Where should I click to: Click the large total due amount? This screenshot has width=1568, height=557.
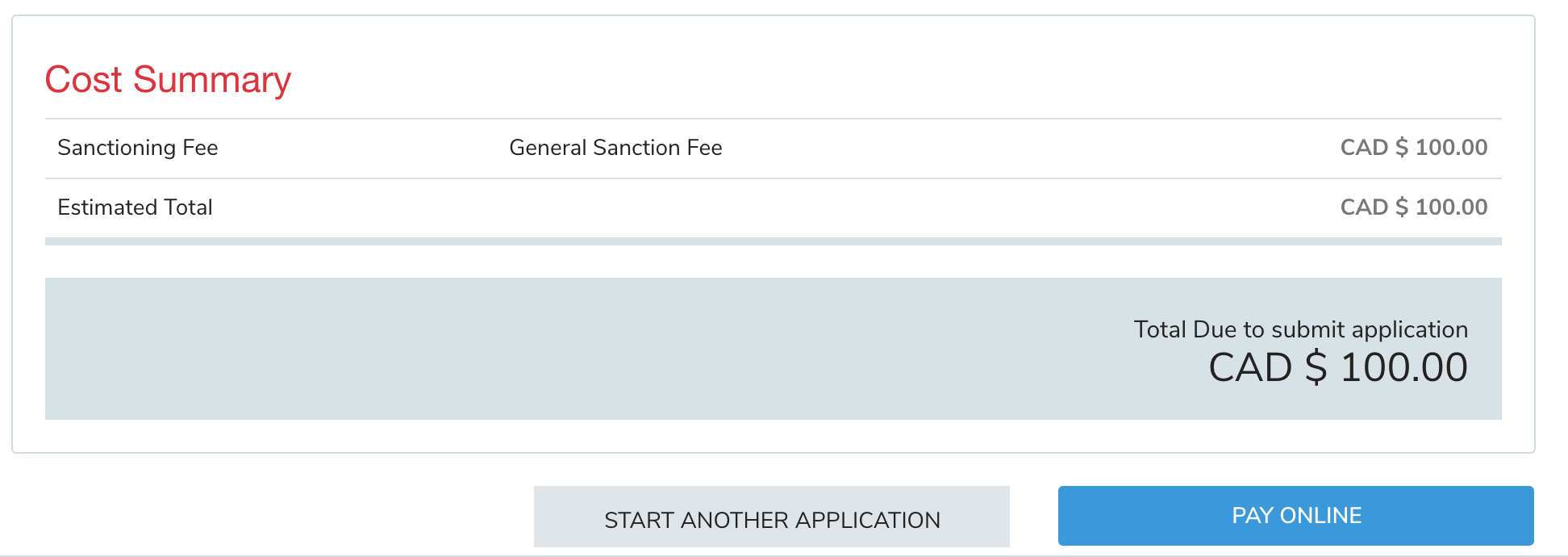point(1337,368)
